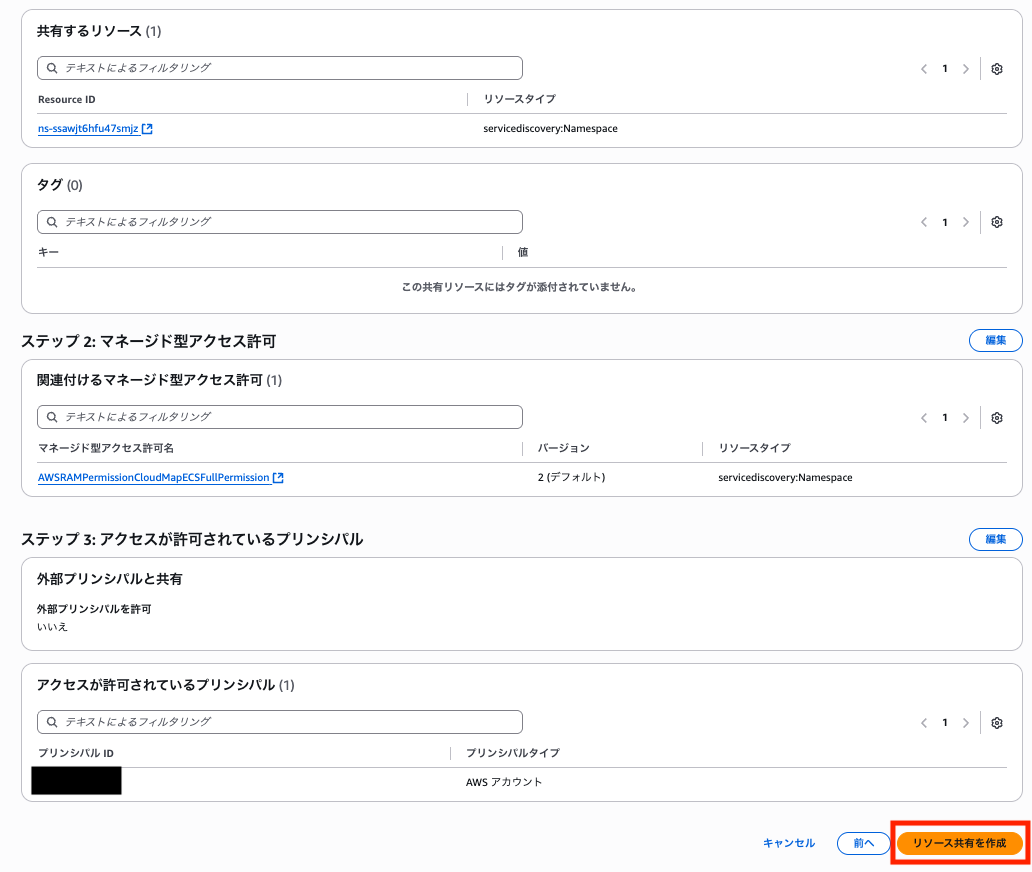Click 前へ to go back
Image resolution: width=1032 pixels, height=872 pixels.
point(864,843)
